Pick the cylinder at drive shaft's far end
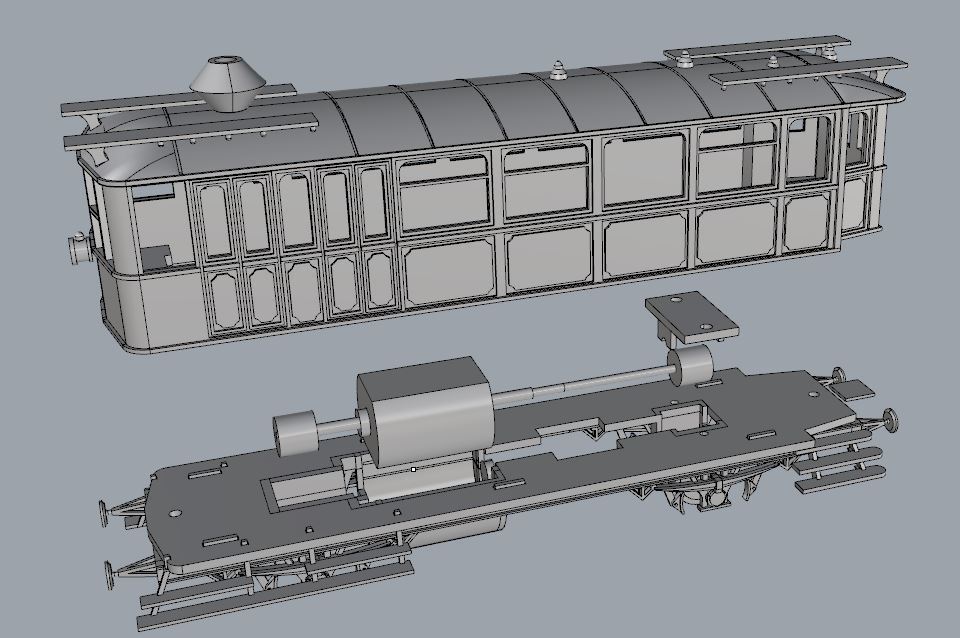 pos(690,365)
